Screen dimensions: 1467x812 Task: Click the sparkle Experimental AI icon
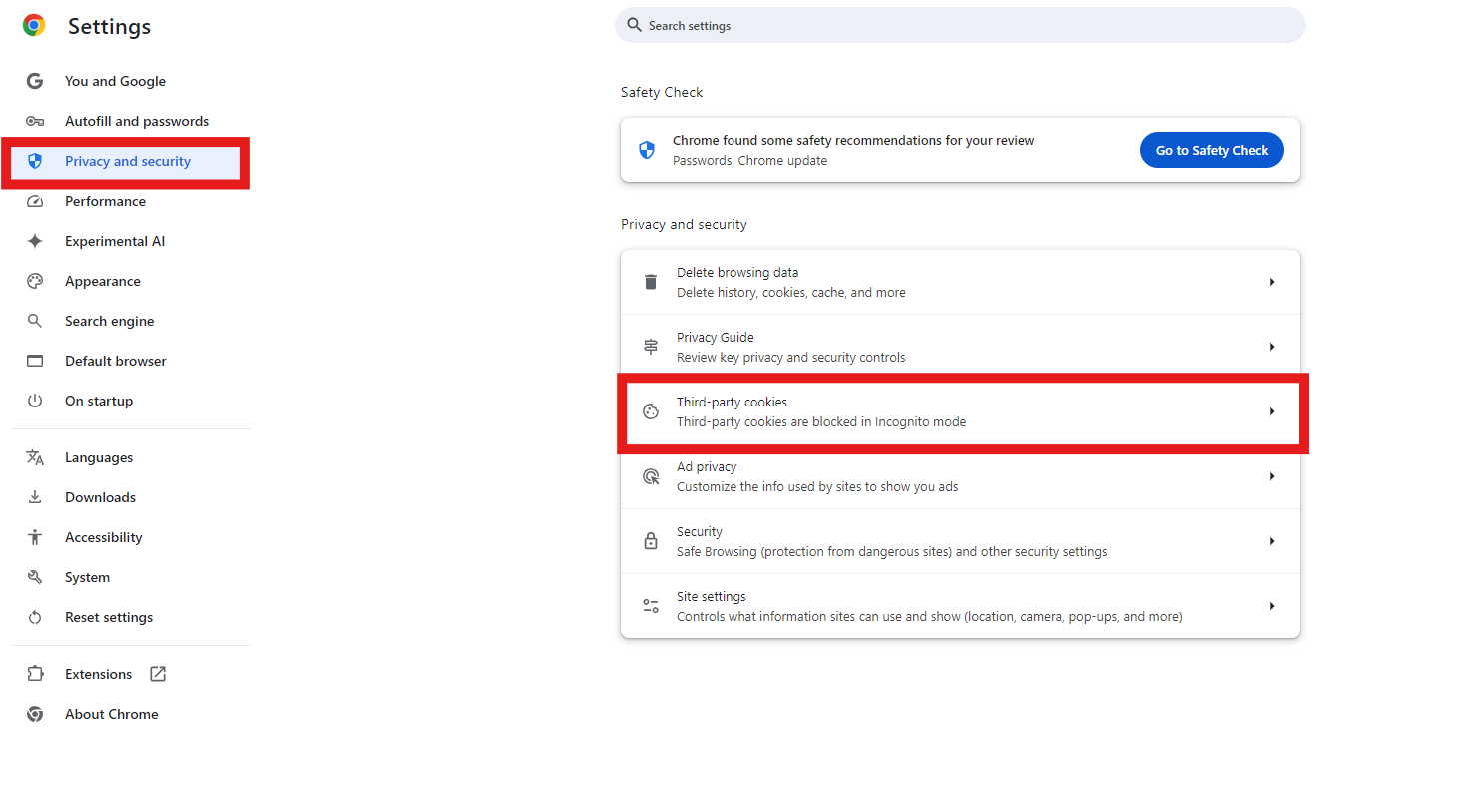pos(35,241)
